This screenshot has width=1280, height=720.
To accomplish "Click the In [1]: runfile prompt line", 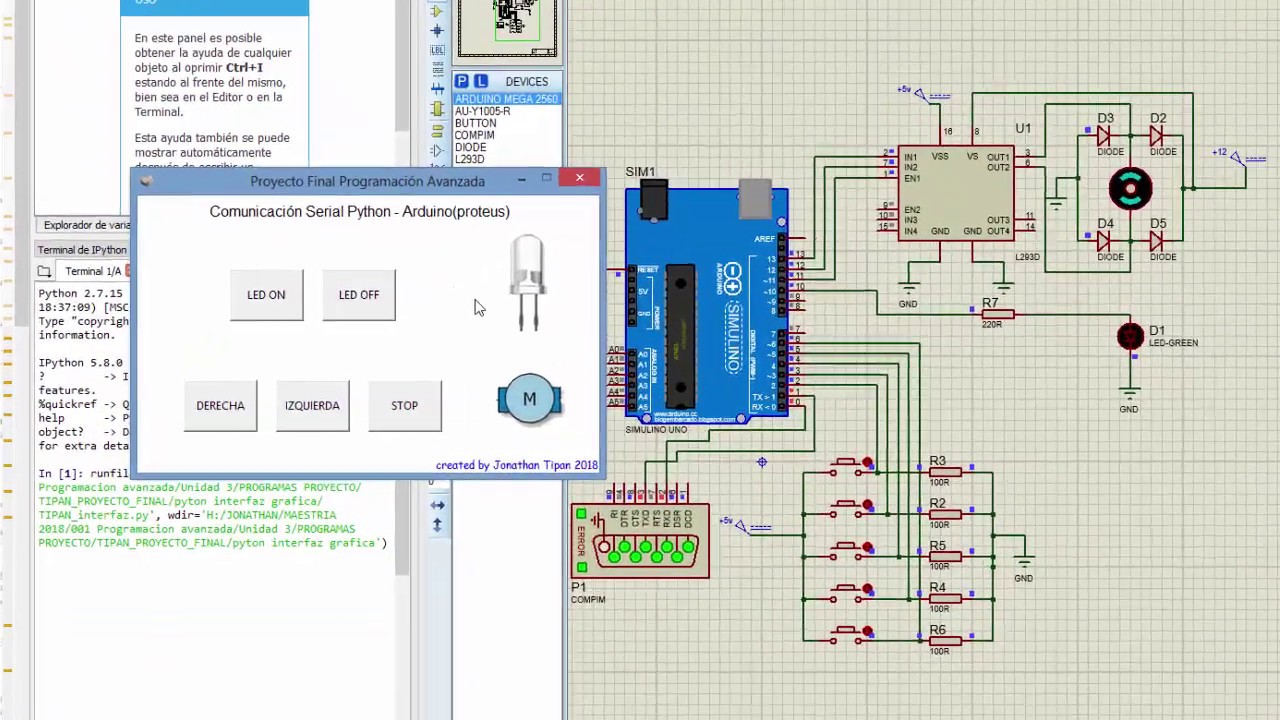I will [x=84, y=473].
